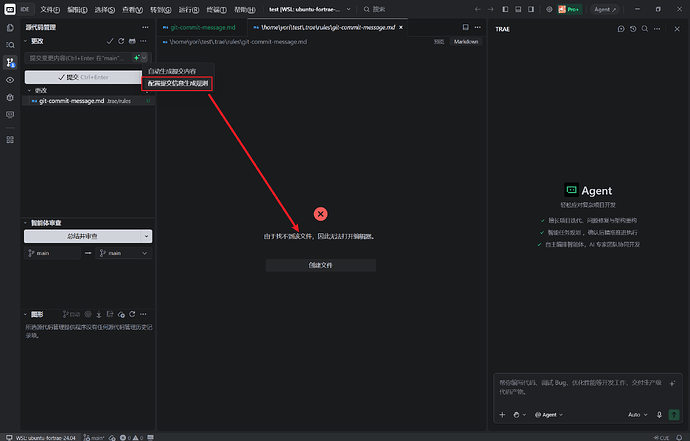Click the 创建文件 button in editor

pos(320,265)
